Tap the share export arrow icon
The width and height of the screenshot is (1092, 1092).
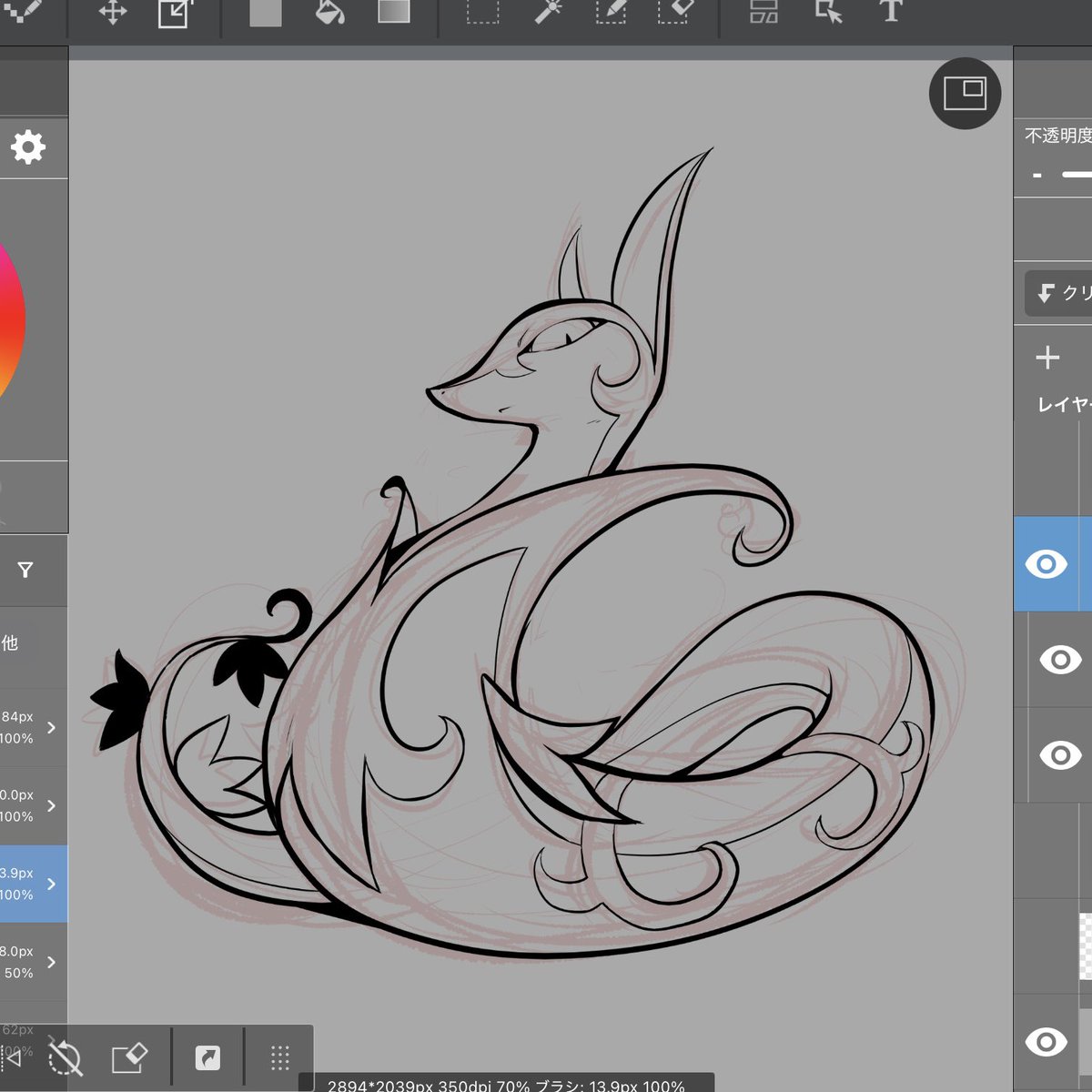[207, 1057]
